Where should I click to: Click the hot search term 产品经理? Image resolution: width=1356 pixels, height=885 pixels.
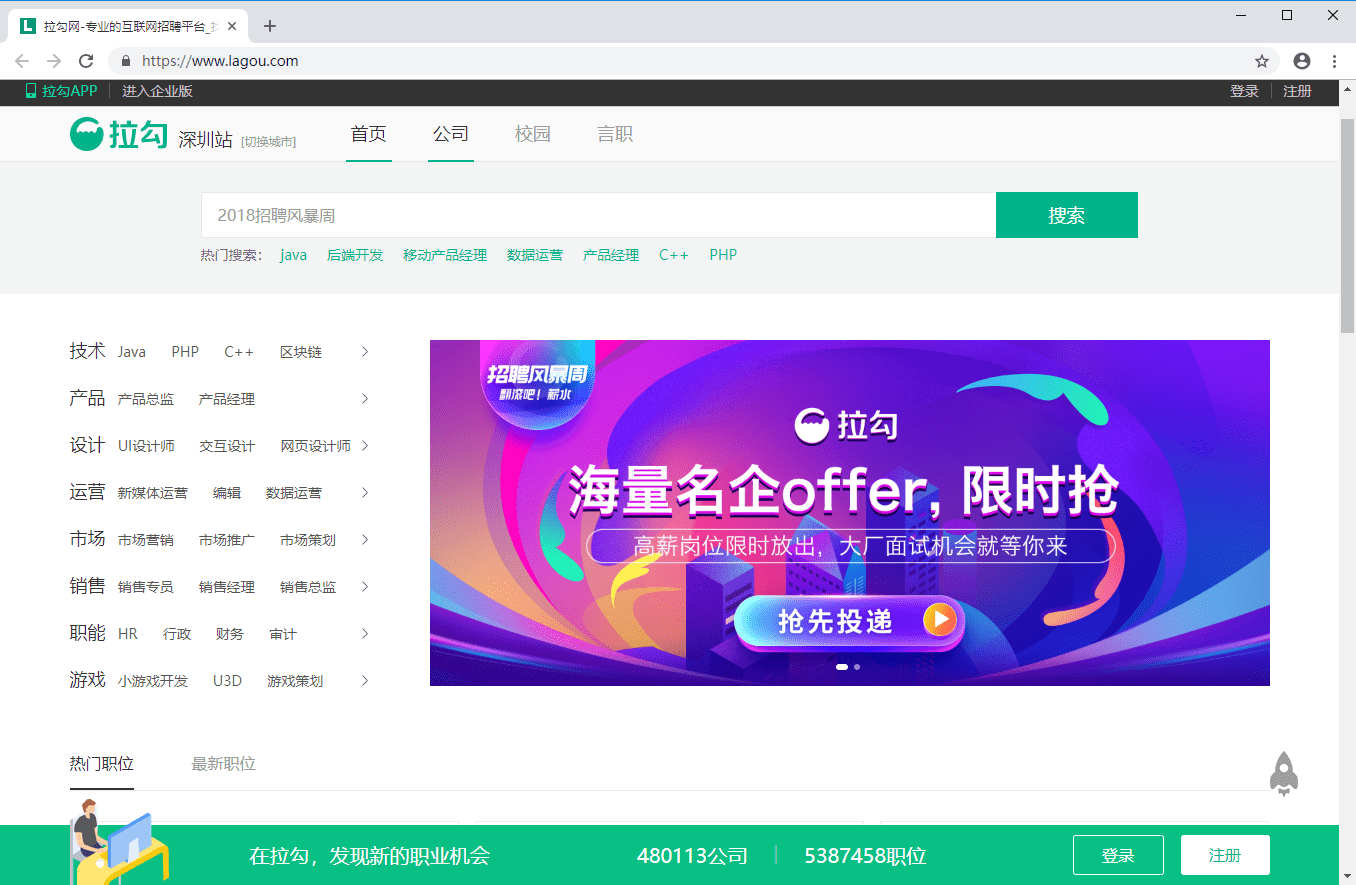click(x=611, y=255)
